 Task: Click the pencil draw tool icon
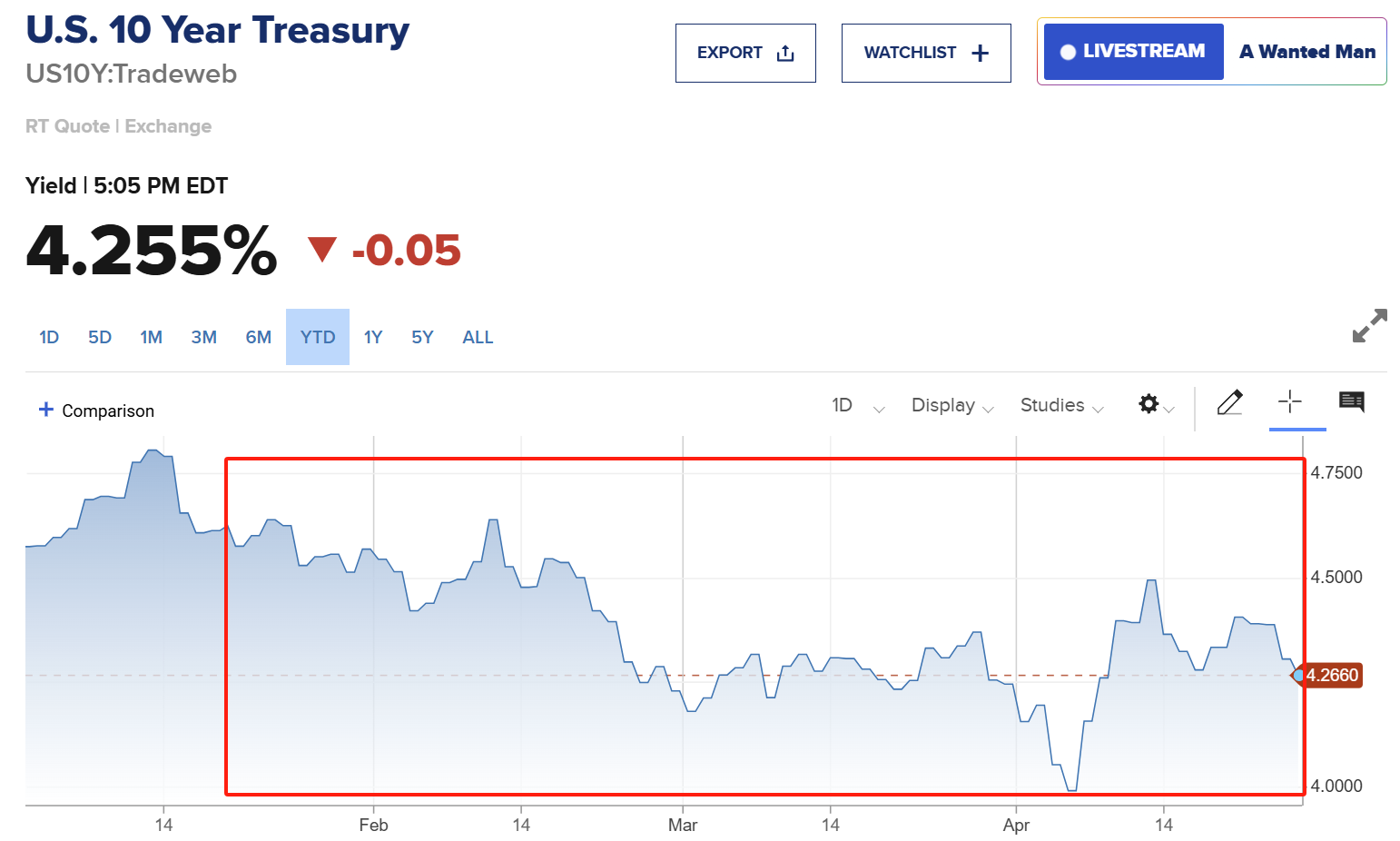point(1229,402)
